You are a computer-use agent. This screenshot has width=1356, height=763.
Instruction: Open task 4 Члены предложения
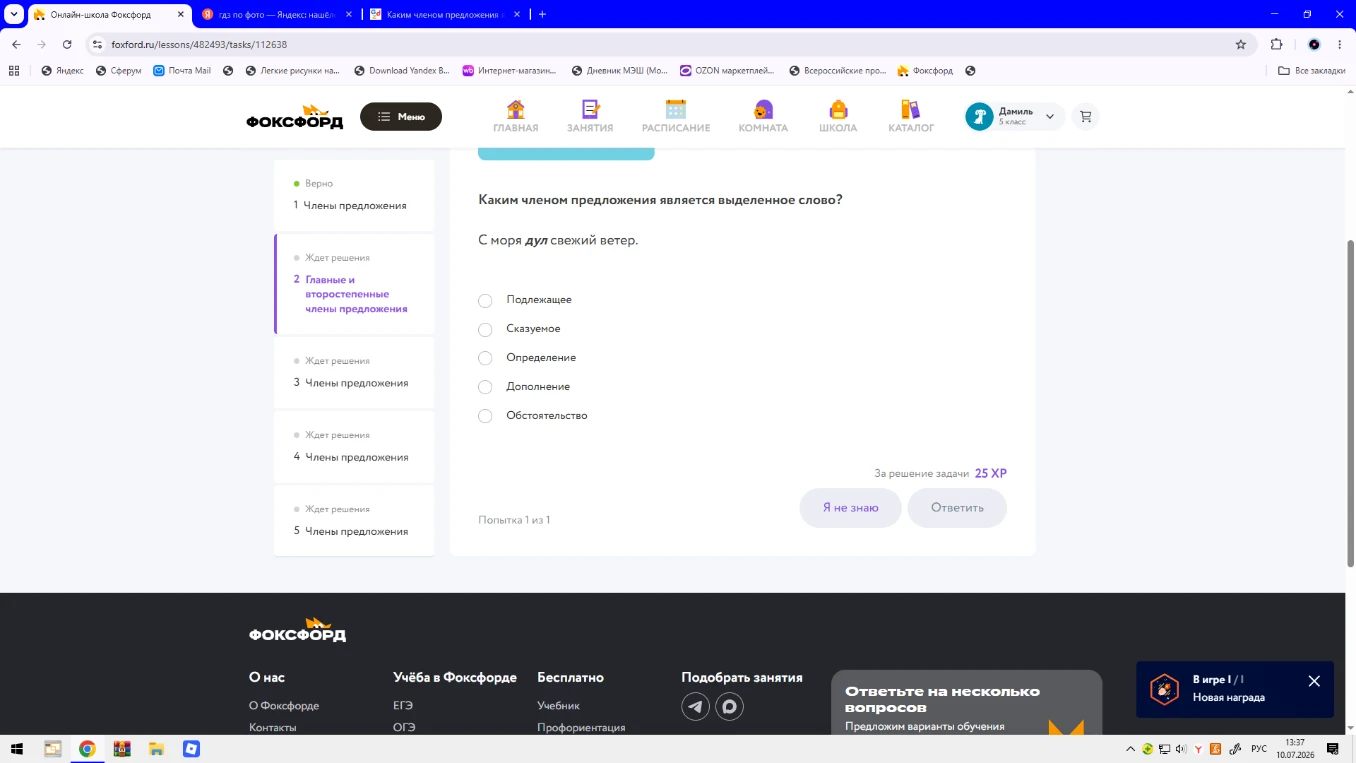point(354,446)
